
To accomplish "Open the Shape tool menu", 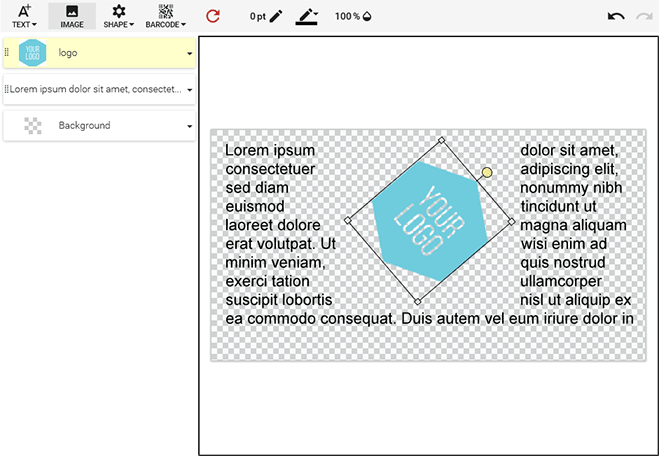I will click(119, 15).
